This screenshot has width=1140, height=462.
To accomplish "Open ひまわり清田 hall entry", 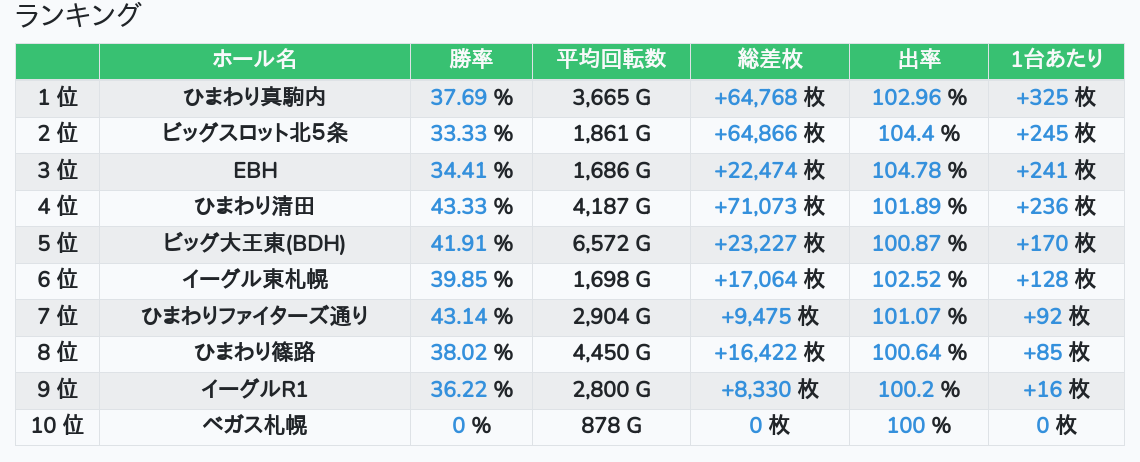I will 255,207.
